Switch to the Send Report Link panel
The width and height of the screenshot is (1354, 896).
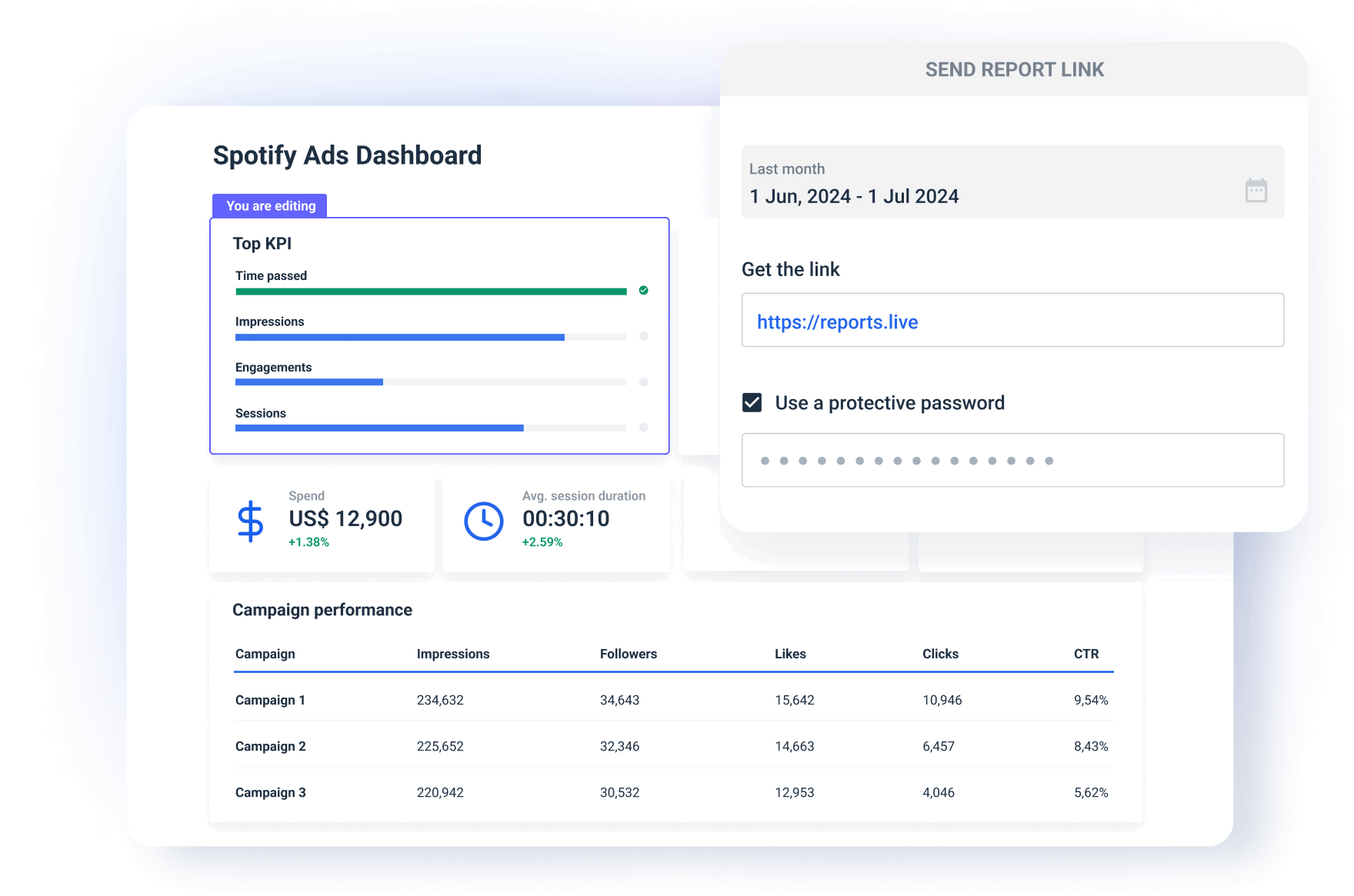(x=1014, y=69)
